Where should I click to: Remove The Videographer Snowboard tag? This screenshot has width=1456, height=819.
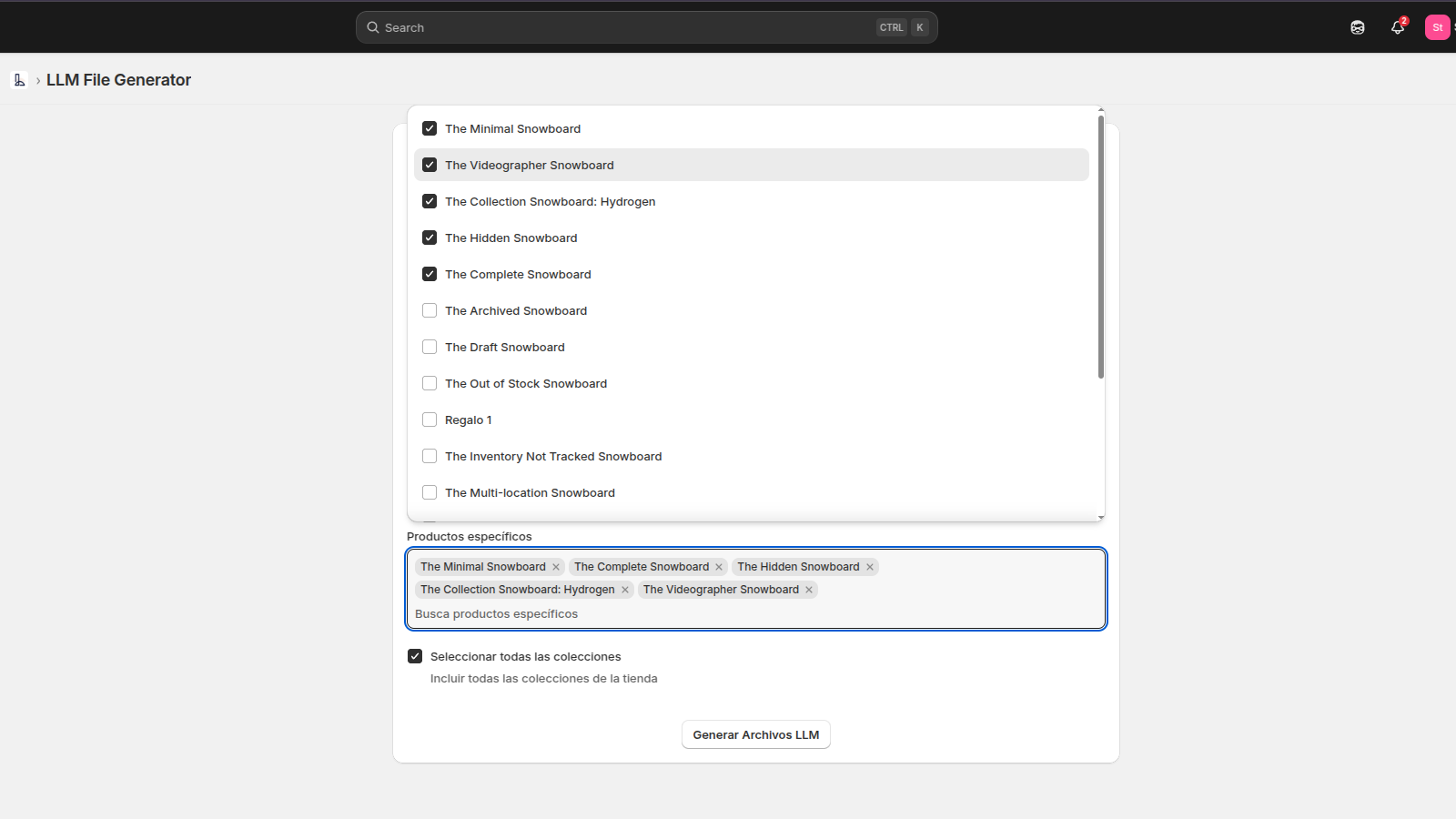pyautogui.click(x=808, y=589)
